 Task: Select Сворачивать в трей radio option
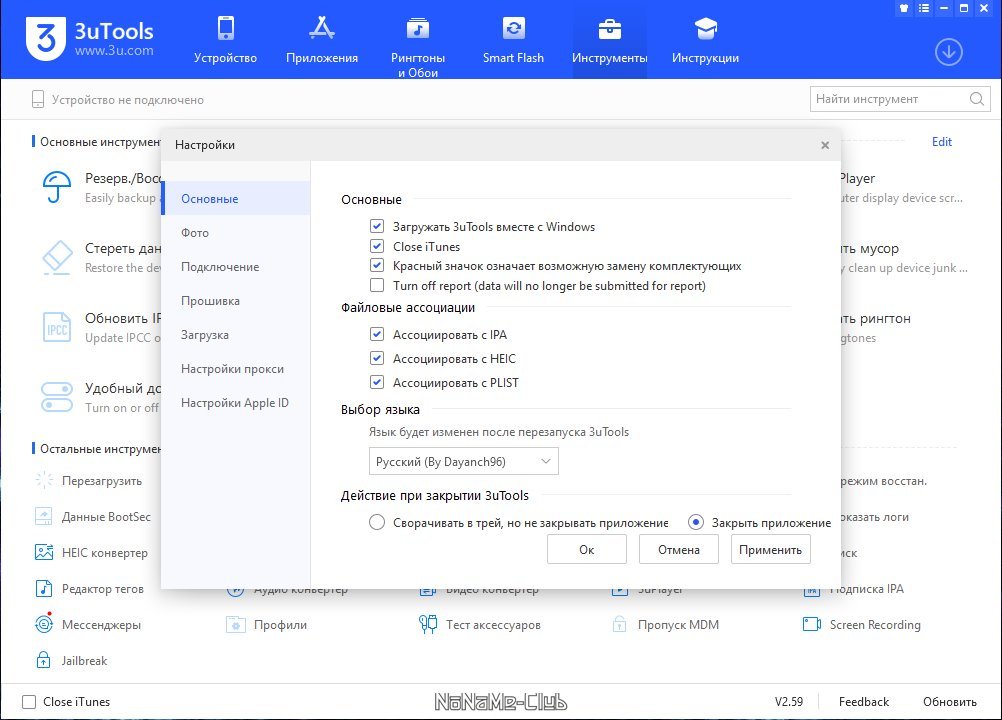(x=377, y=523)
